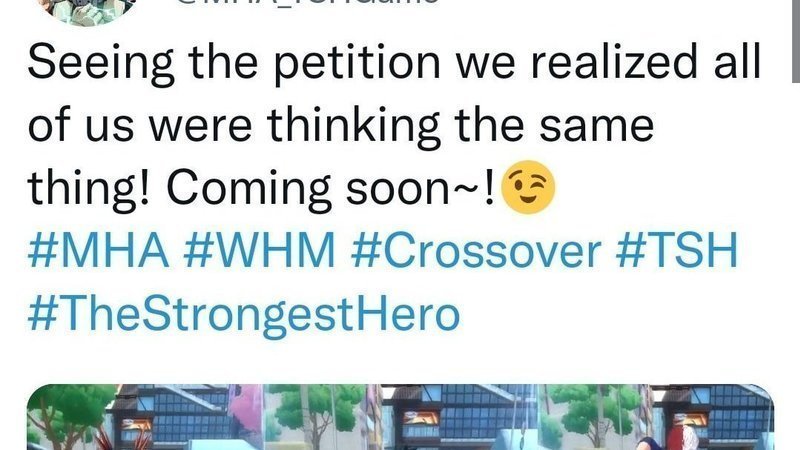Viewport: 800px width, 450px height.
Task: Open the tweet author's profile avatar
Action: click(x=88, y=10)
